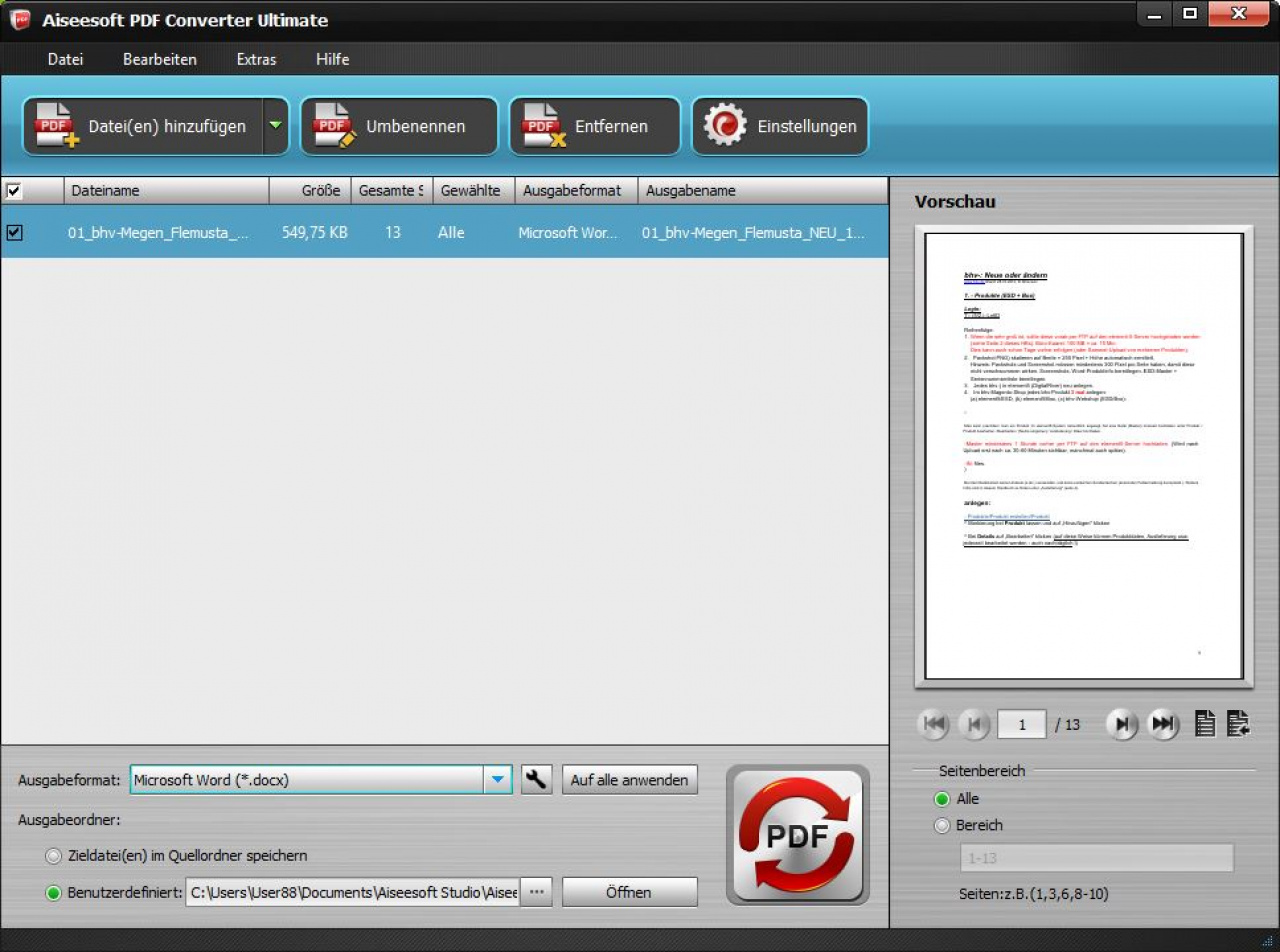
Task: Go to last page in preview
Action: pyautogui.click(x=1163, y=725)
